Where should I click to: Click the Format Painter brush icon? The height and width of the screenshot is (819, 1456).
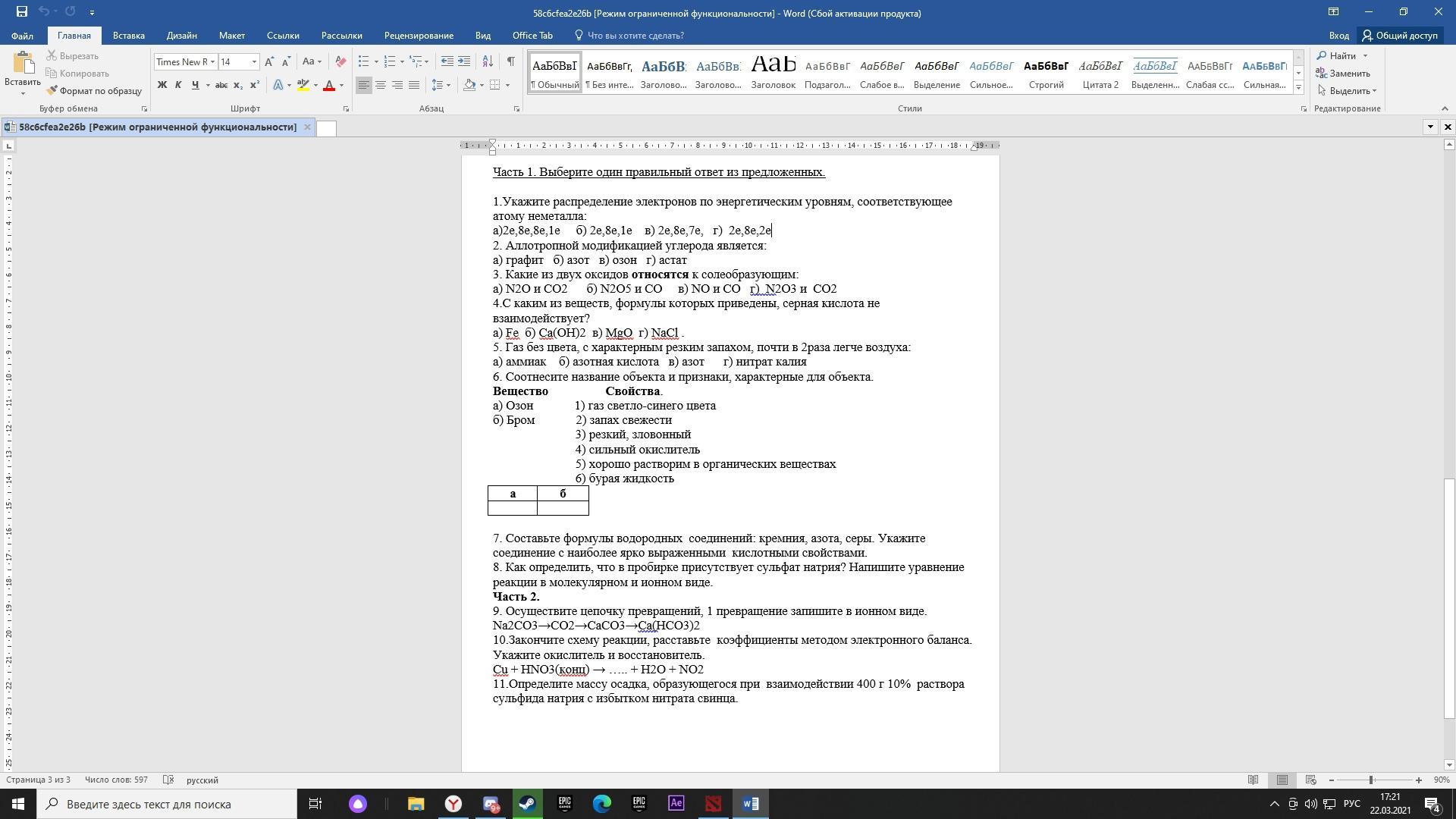tap(52, 91)
